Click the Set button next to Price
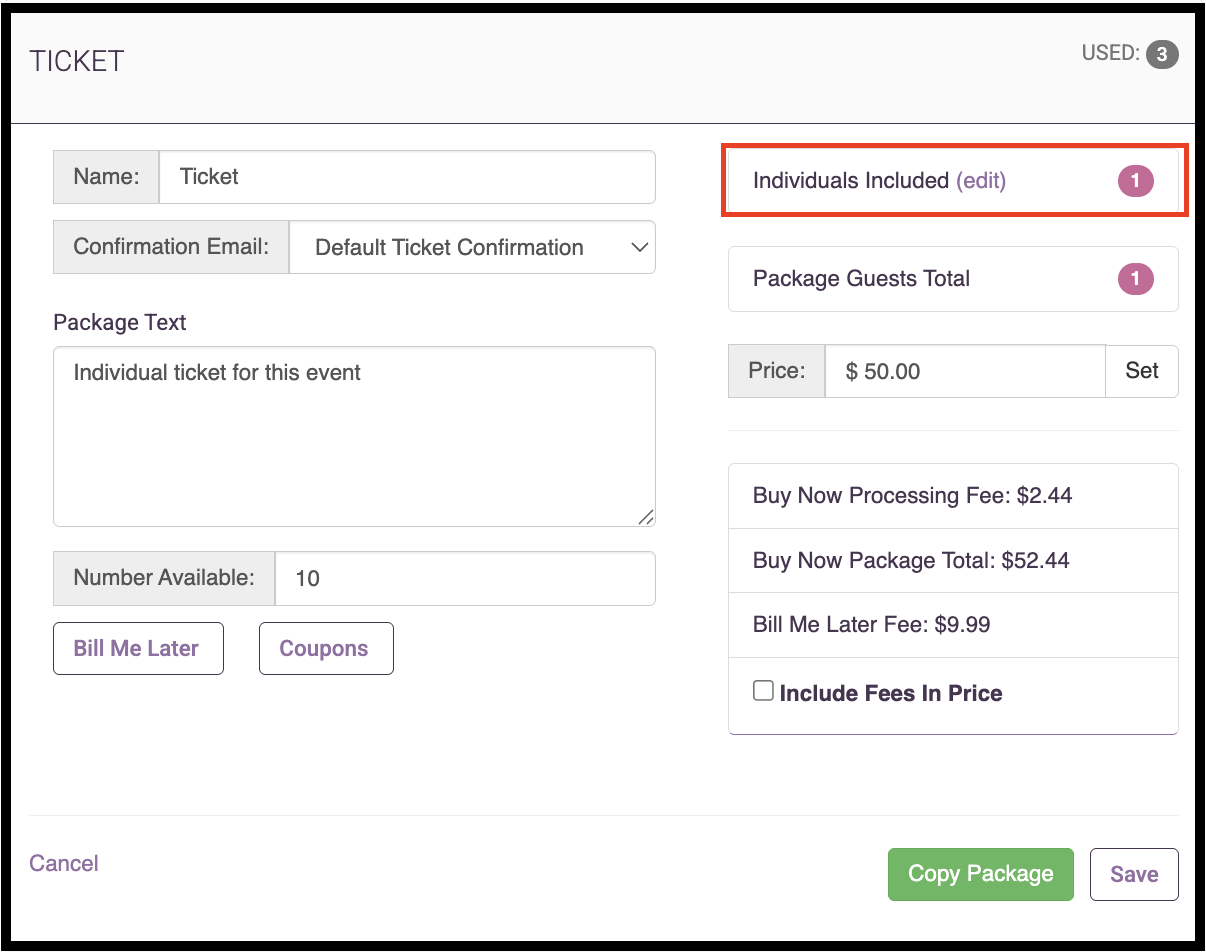 click(x=1142, y=371)
